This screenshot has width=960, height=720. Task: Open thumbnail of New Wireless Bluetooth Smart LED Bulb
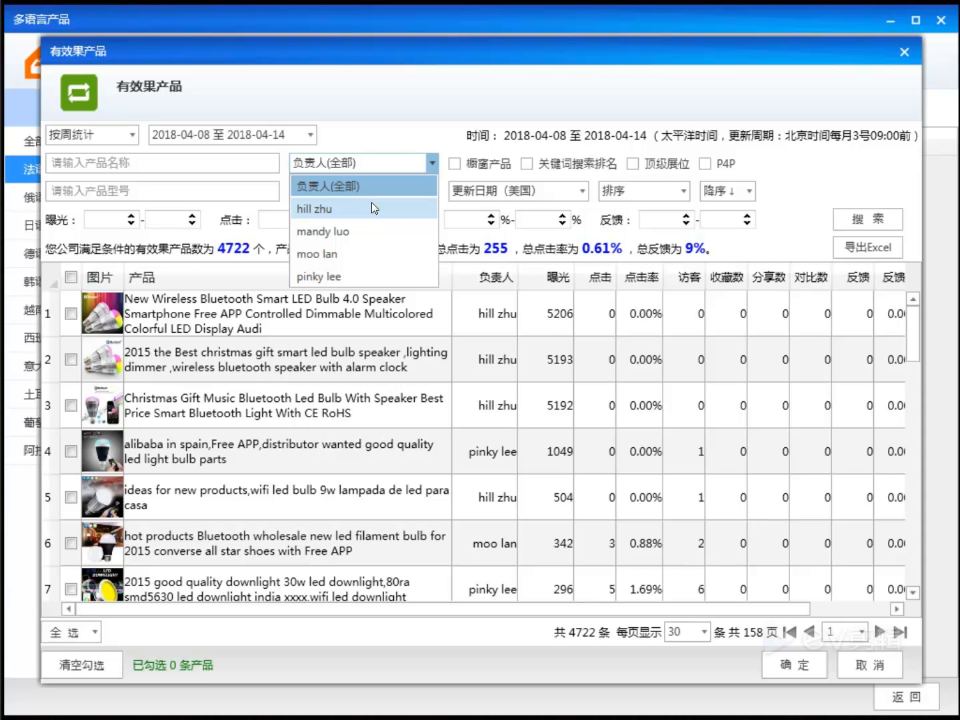point(102,313)
